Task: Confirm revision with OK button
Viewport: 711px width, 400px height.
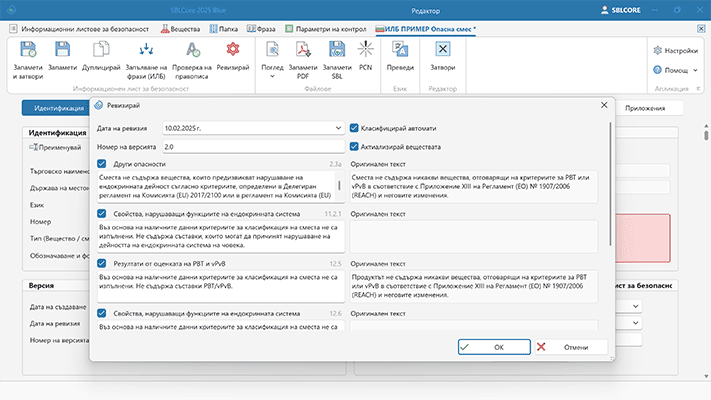Action: pos(494,347)
